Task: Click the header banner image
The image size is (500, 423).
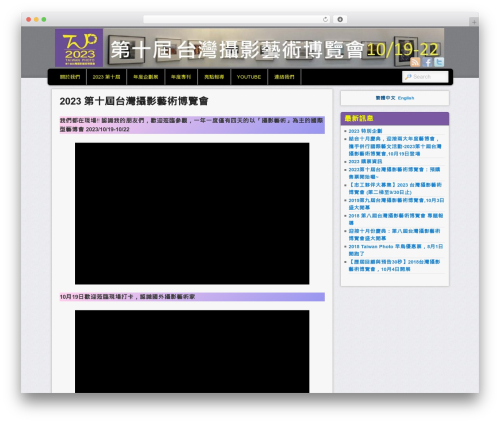Action: click(273, 48)
